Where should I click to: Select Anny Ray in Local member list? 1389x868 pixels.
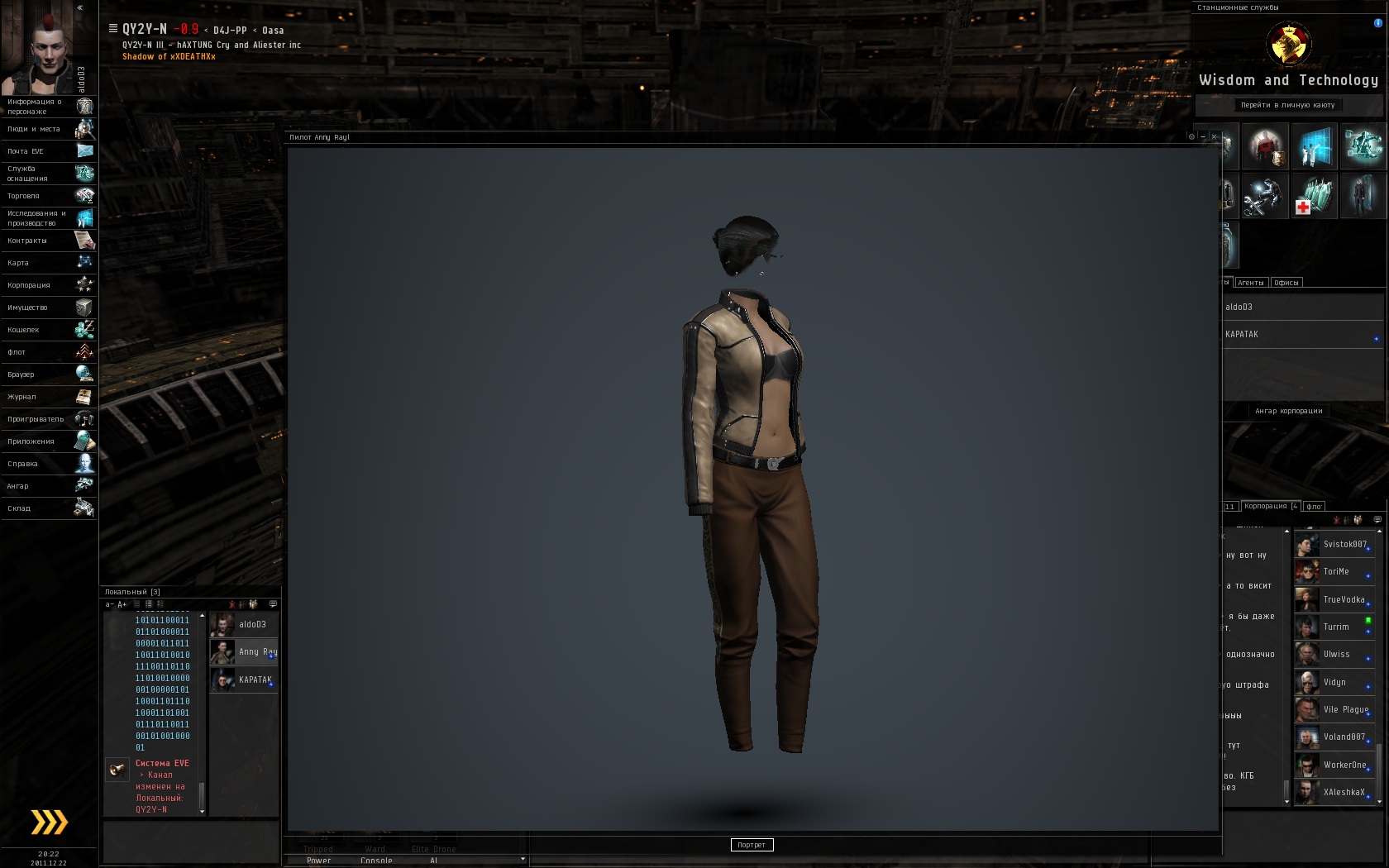point(244,651)
